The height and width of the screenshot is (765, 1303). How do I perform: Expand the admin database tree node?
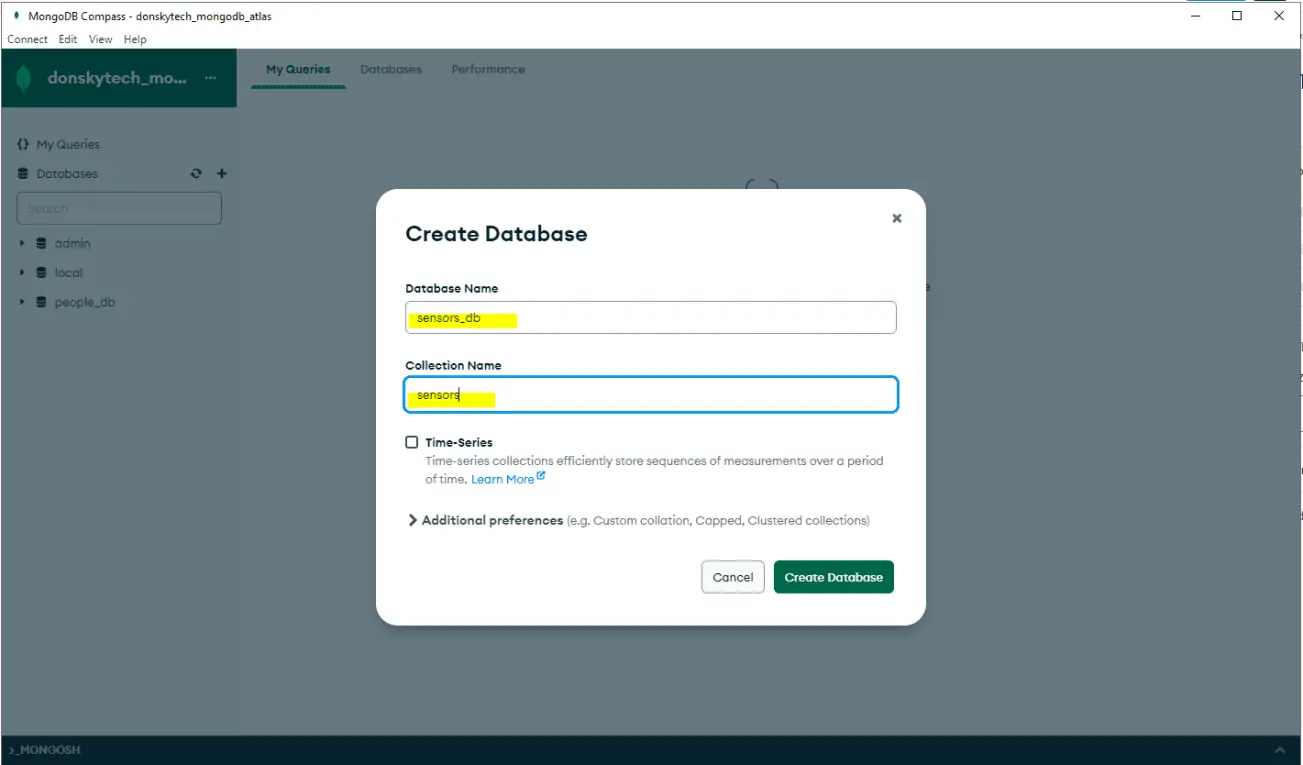[22, 243]
